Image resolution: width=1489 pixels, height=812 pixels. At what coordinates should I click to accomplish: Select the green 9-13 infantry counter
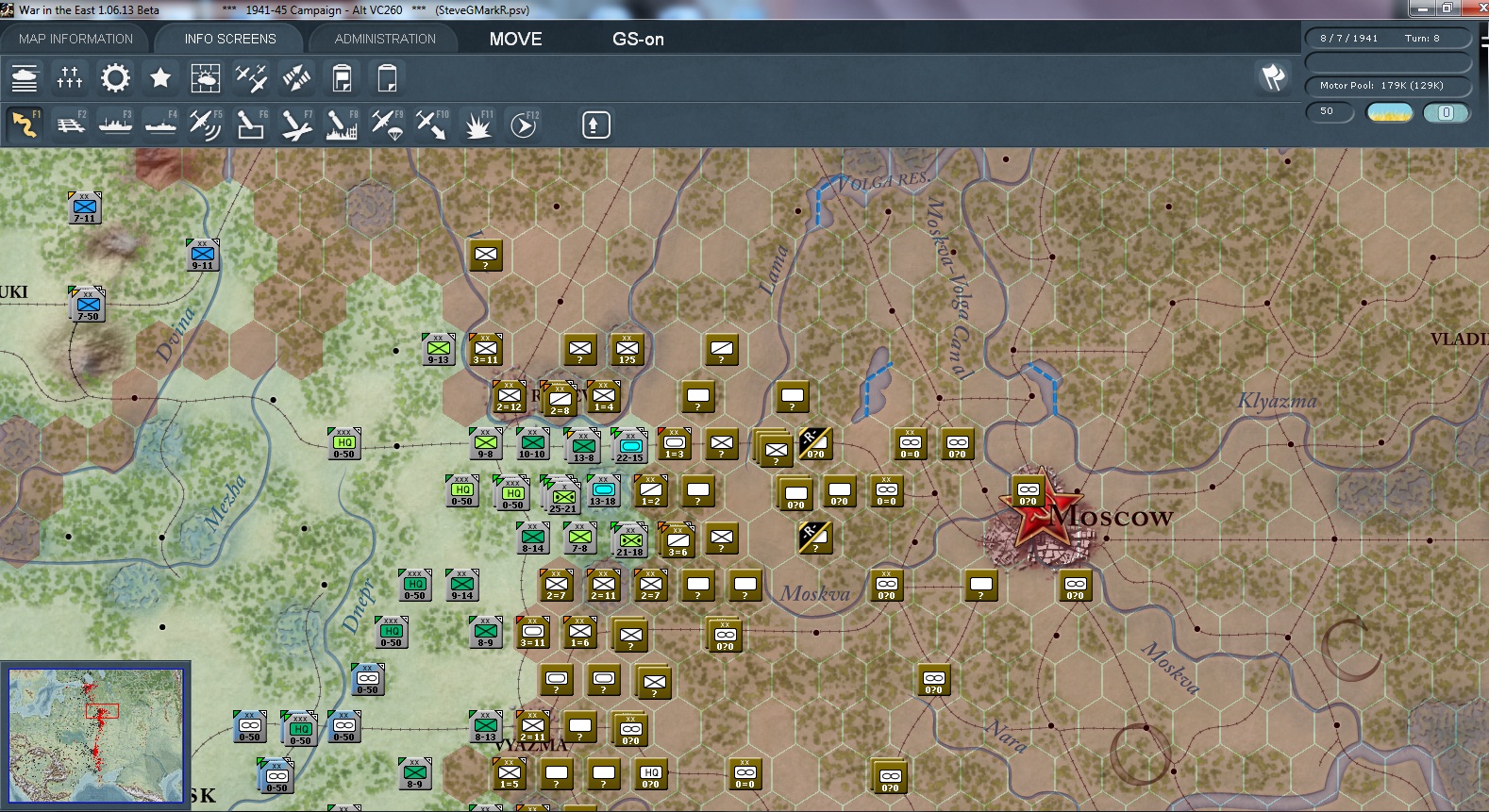coord(439,349)
